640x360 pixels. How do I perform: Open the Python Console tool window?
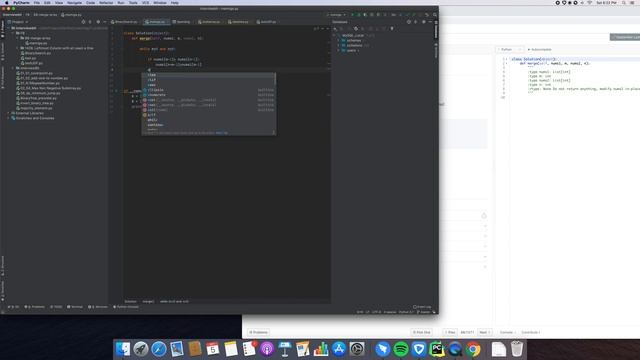(x=126, y=307)
